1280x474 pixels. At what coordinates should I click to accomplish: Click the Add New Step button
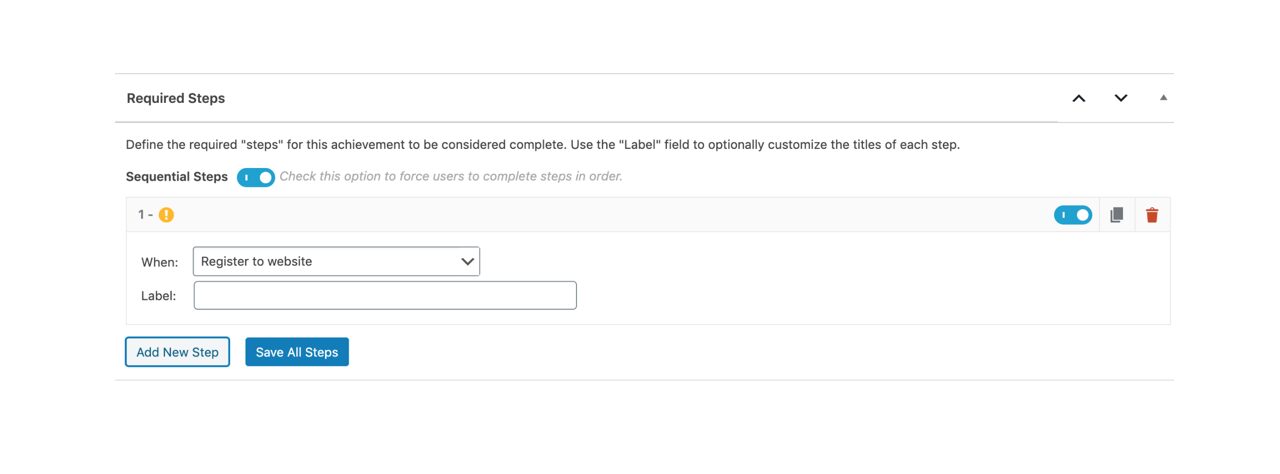click(x=177, y=352)
